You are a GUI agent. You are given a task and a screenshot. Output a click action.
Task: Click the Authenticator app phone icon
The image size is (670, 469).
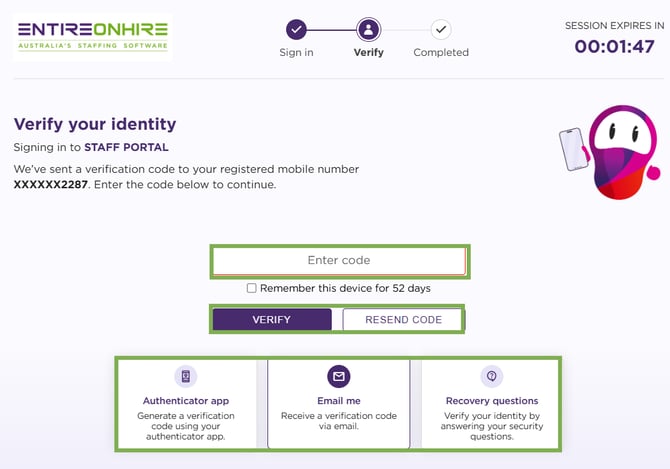click(187, 377)
